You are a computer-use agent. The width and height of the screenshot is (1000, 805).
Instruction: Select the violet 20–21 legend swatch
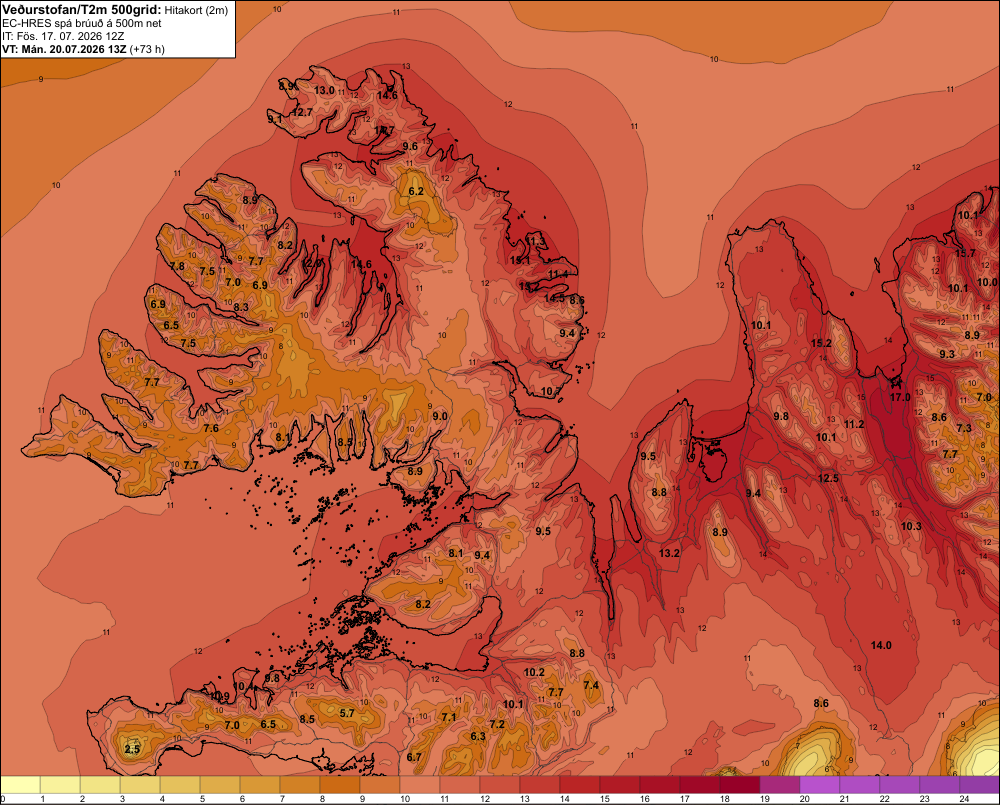tap(820, 785)
